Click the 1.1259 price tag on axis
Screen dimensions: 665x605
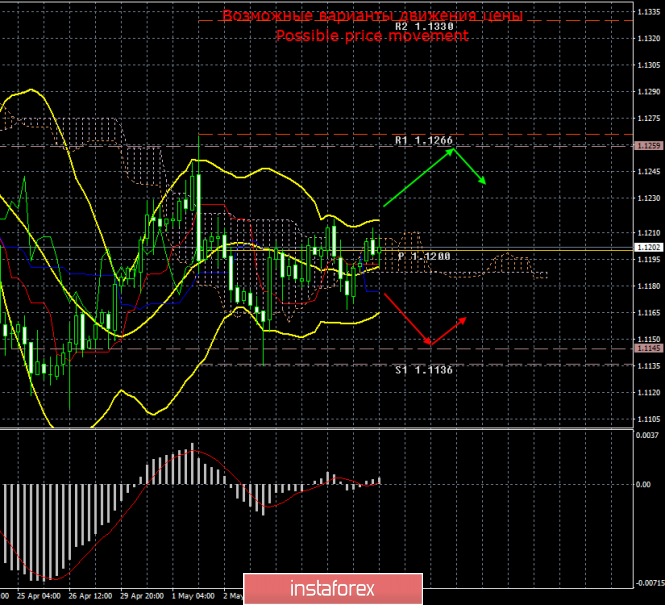coord(648,146)
